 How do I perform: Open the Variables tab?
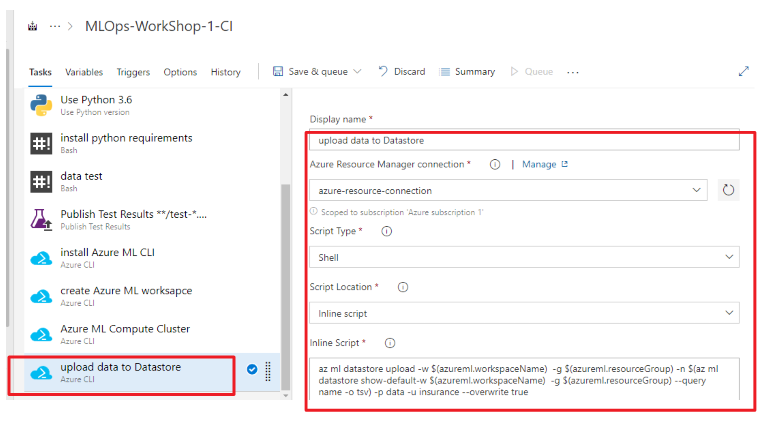coord(84,72)
